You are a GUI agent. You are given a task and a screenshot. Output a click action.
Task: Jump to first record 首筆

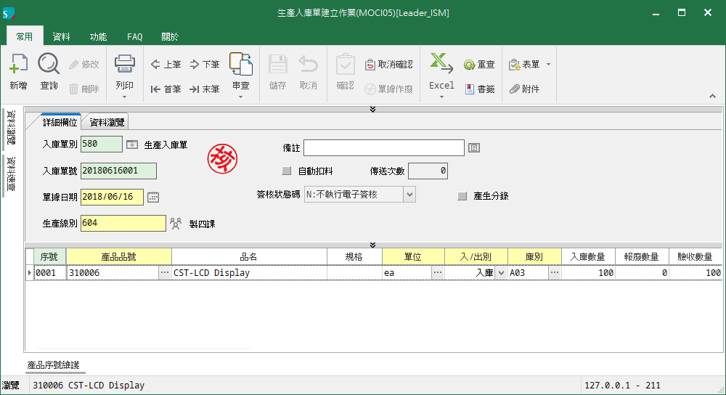tap(166, 89)
